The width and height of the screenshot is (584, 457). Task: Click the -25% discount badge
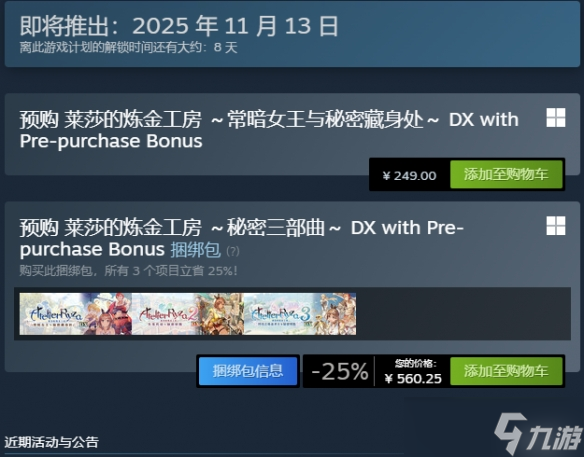339,371
